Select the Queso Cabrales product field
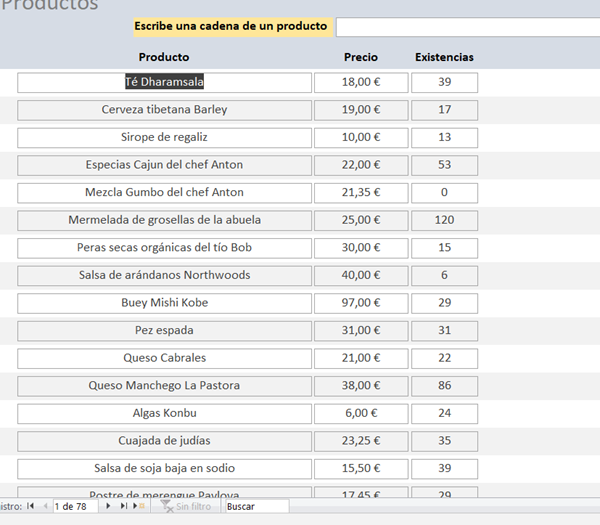Screen dimensions: 600x525 pos(164,358)
